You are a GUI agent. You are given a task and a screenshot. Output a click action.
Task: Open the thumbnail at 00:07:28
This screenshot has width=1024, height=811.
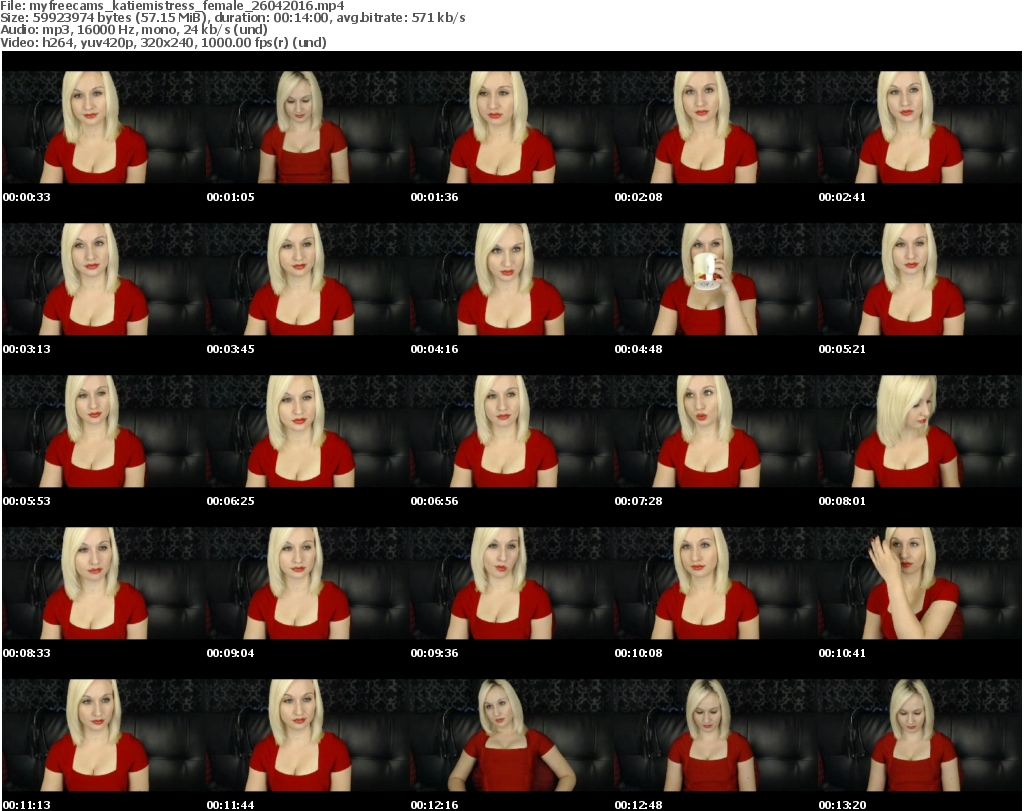tap(715, 432)
